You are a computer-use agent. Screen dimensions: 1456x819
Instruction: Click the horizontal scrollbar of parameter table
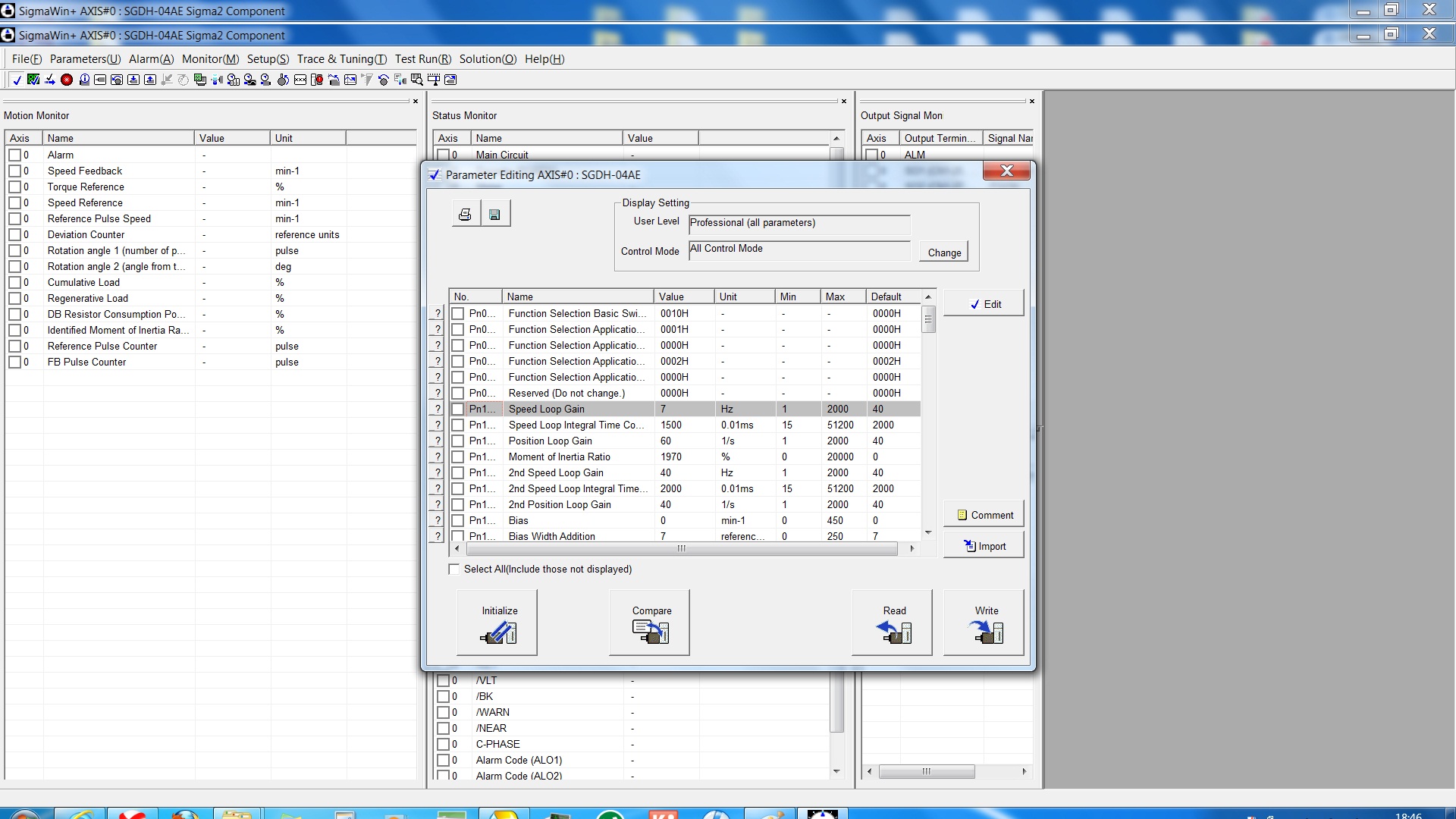680,548
